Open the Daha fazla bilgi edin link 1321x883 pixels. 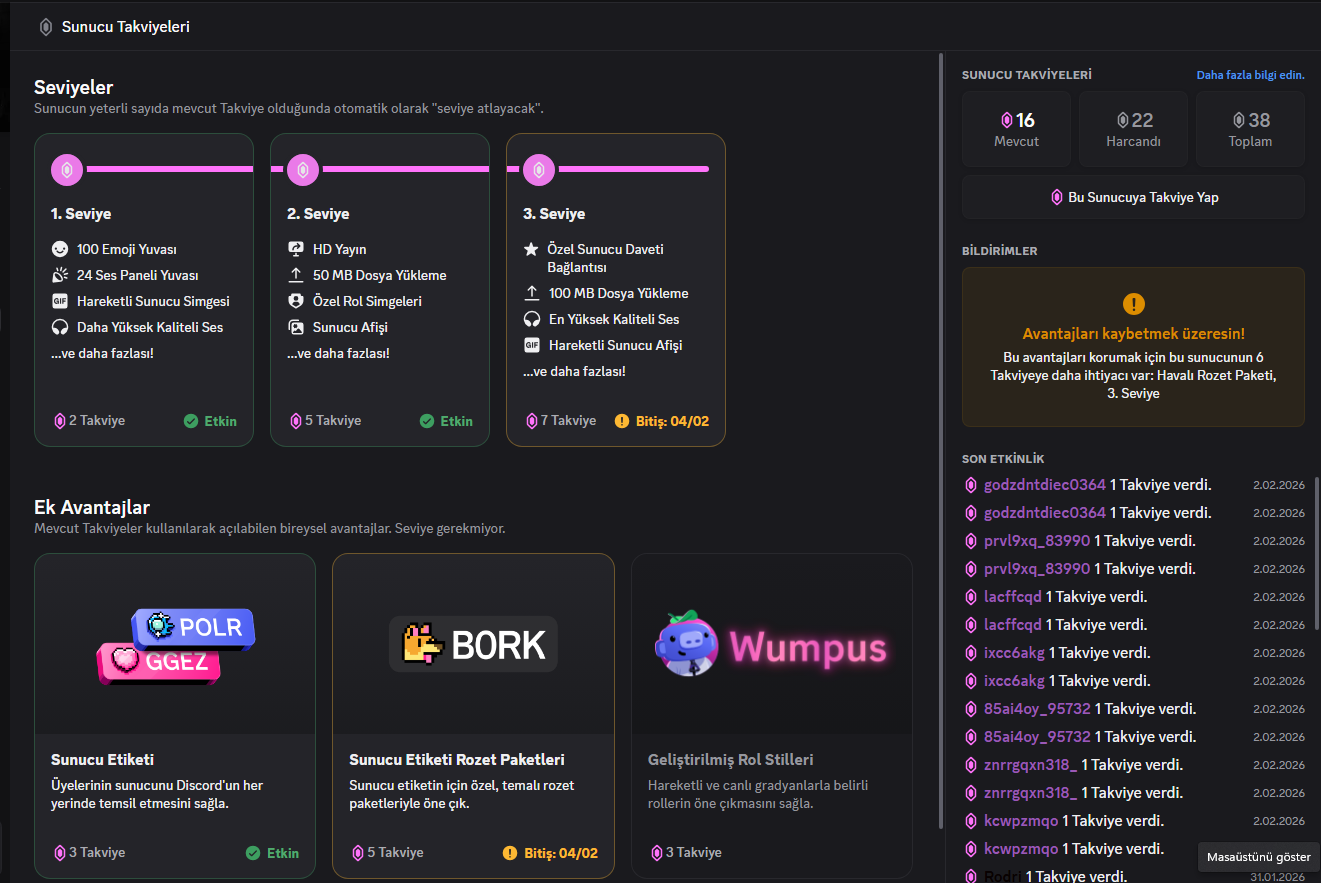click(1251, 75)
